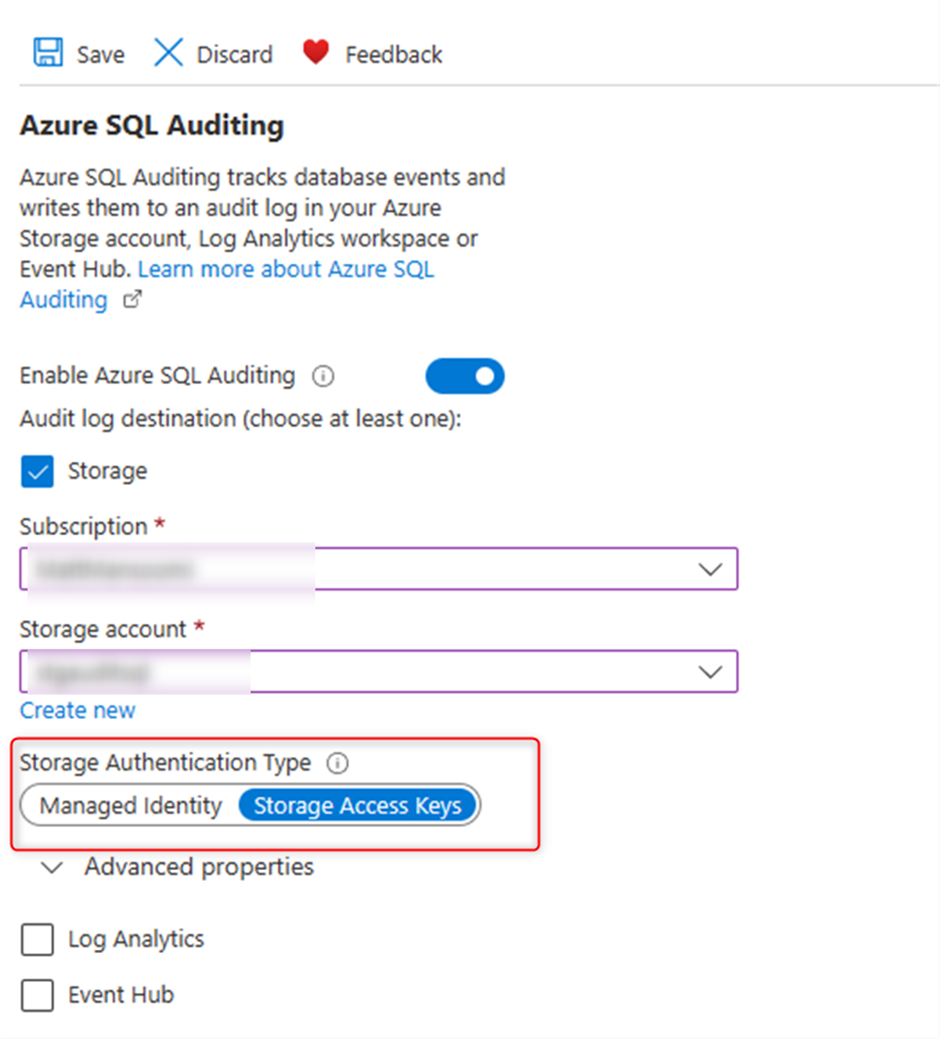Open the Storage account dropdown
Image resolution: width=940 pixels, height=1039 pixels.
point(379,671)
